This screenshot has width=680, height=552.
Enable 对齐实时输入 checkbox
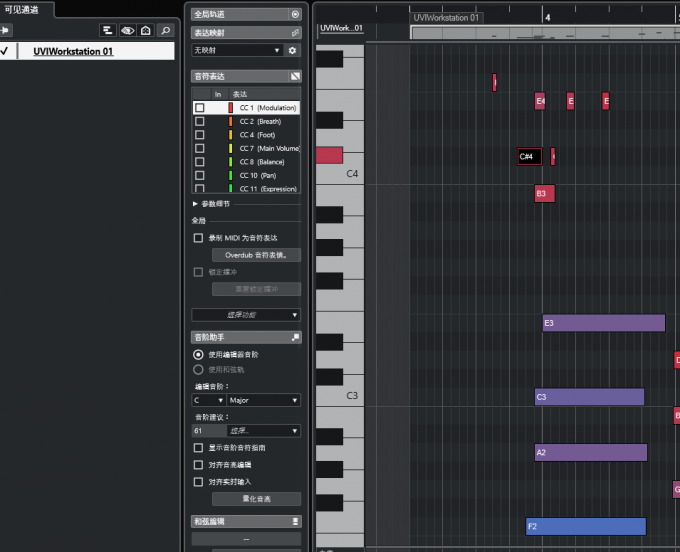[198, 482]
